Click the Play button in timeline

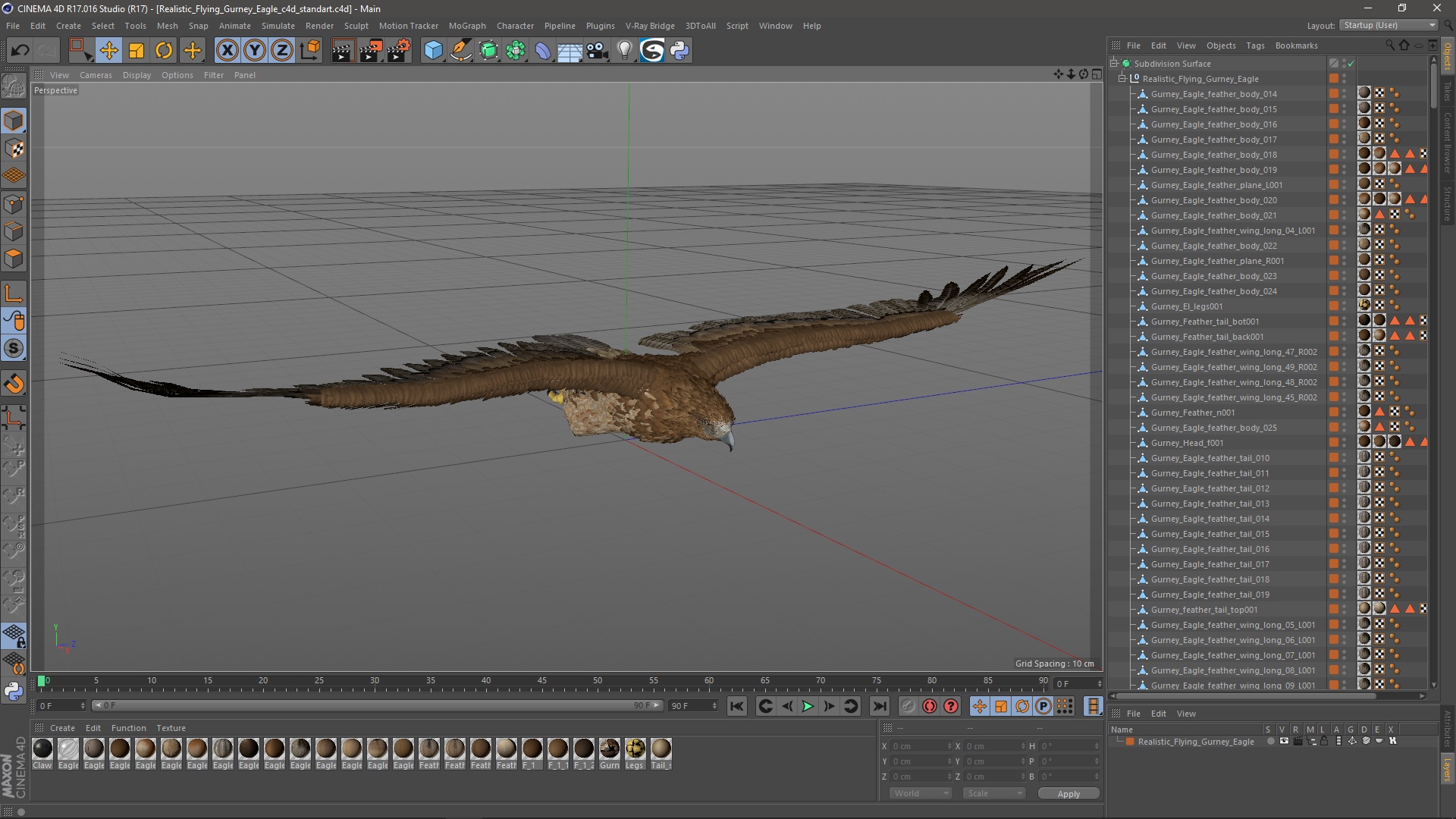point(808,707)
